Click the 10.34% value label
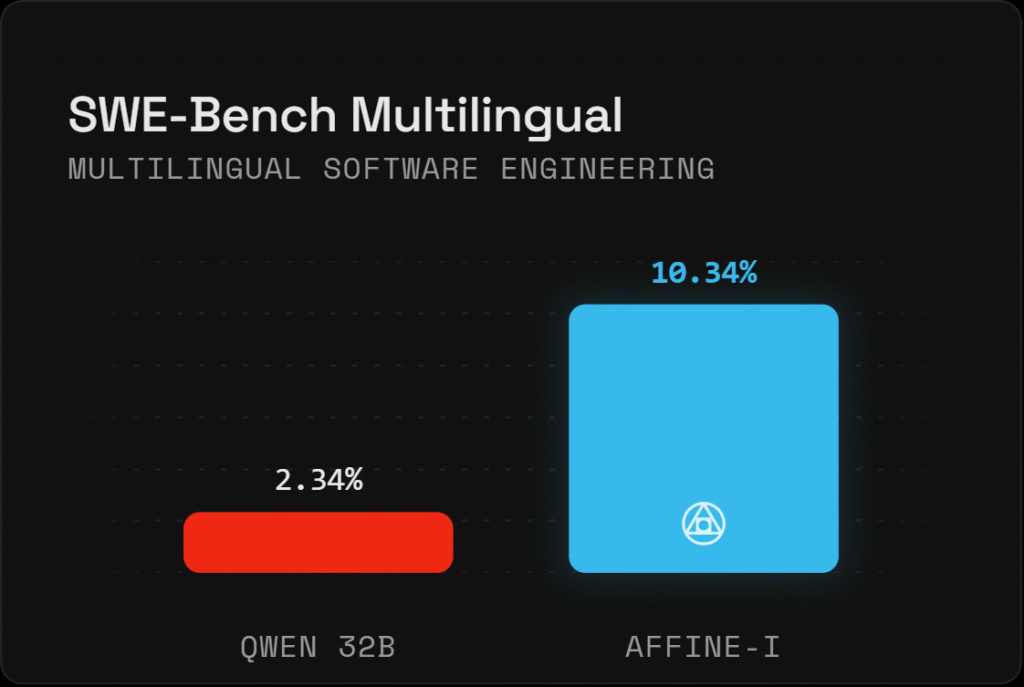Viewport: 1024px width, 687px height. coord(703,272)
